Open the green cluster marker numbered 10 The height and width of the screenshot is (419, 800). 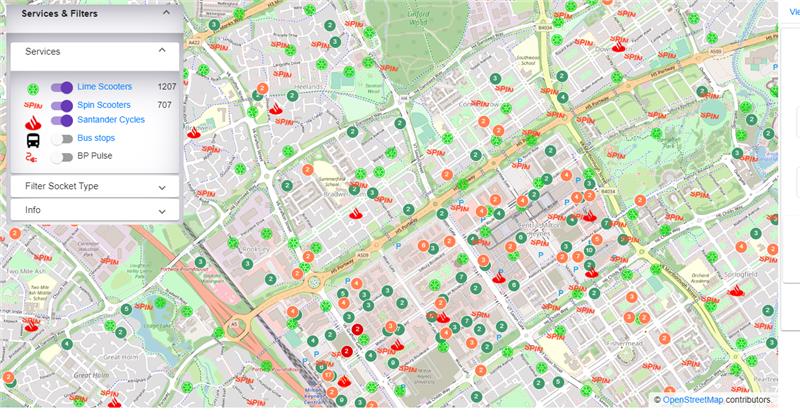point(589,250)
